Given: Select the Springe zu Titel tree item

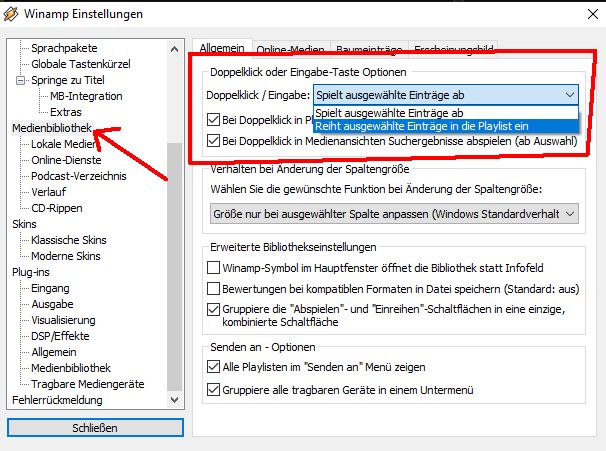Looking at the screenshot, I should (68, 80).
